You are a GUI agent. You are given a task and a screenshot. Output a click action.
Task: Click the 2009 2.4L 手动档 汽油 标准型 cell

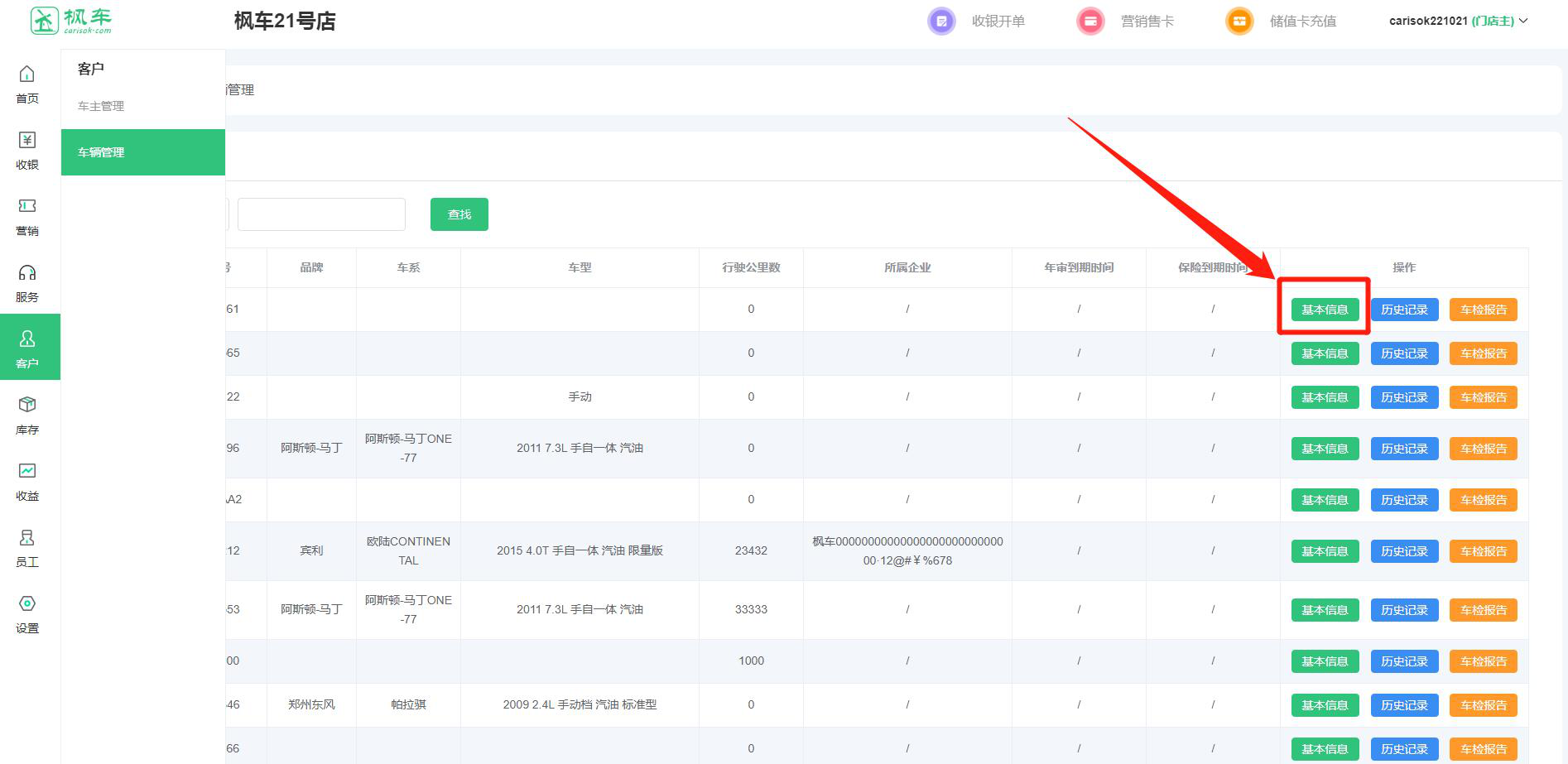tap(580, 704)
